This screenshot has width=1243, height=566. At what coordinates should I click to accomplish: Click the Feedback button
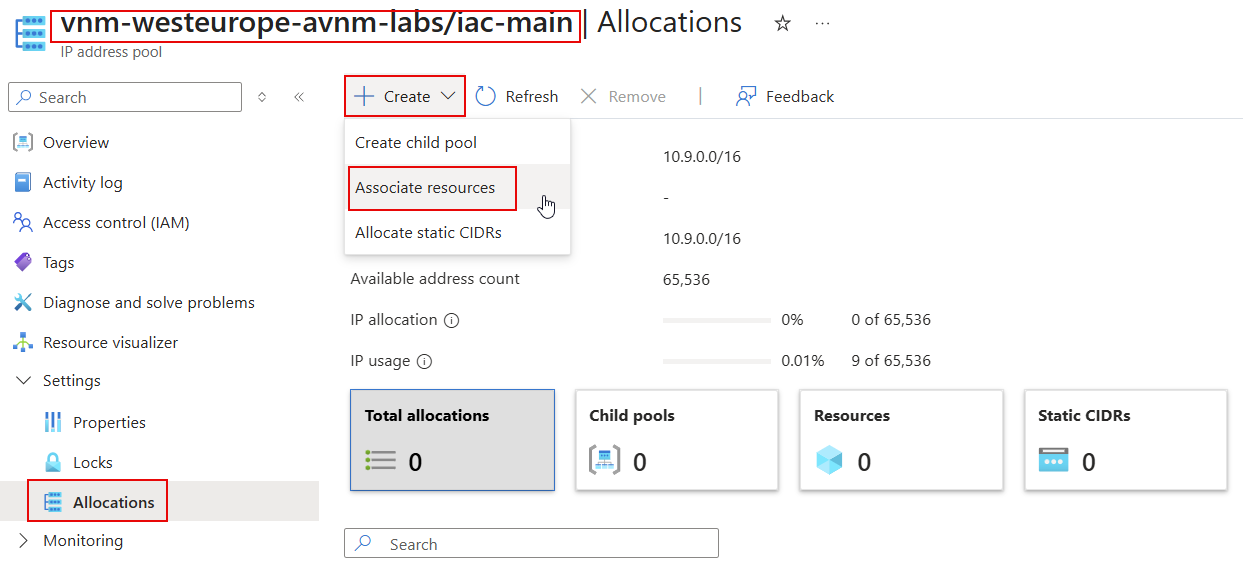tap(785, 97)
